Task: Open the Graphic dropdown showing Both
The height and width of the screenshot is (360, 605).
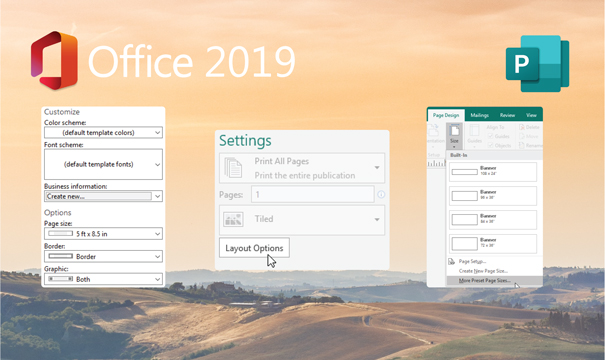Action: click(x=103, y=279)
